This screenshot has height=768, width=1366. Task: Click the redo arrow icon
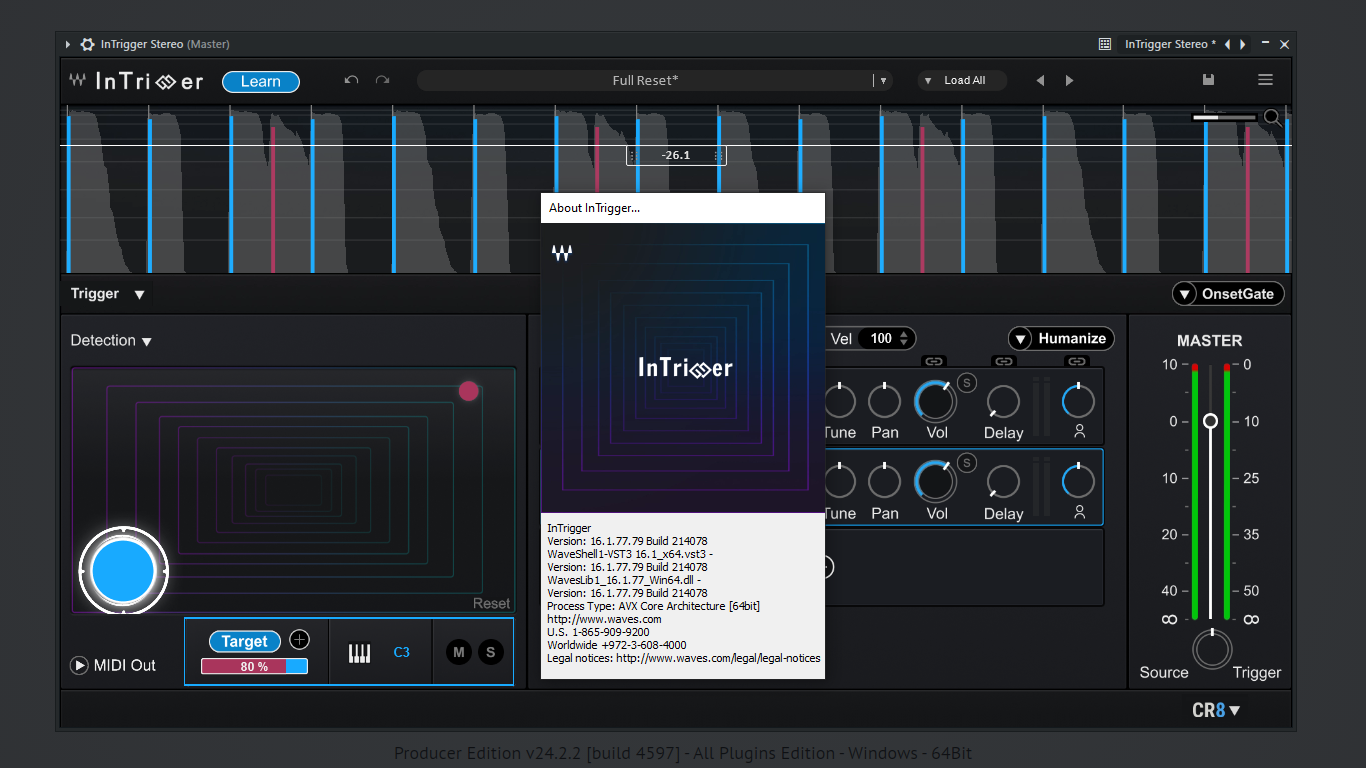click(x=382, y=80)
